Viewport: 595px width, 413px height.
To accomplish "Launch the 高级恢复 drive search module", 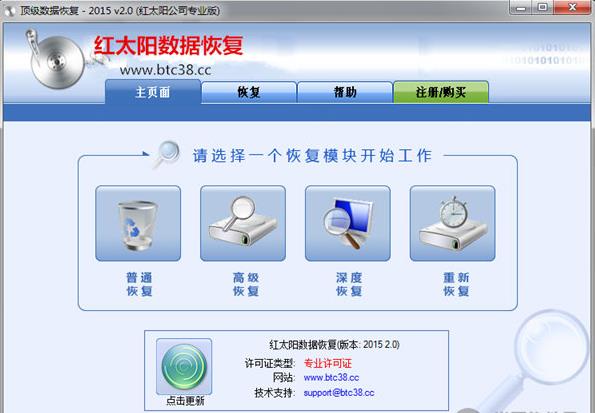I will coord(243,223).
